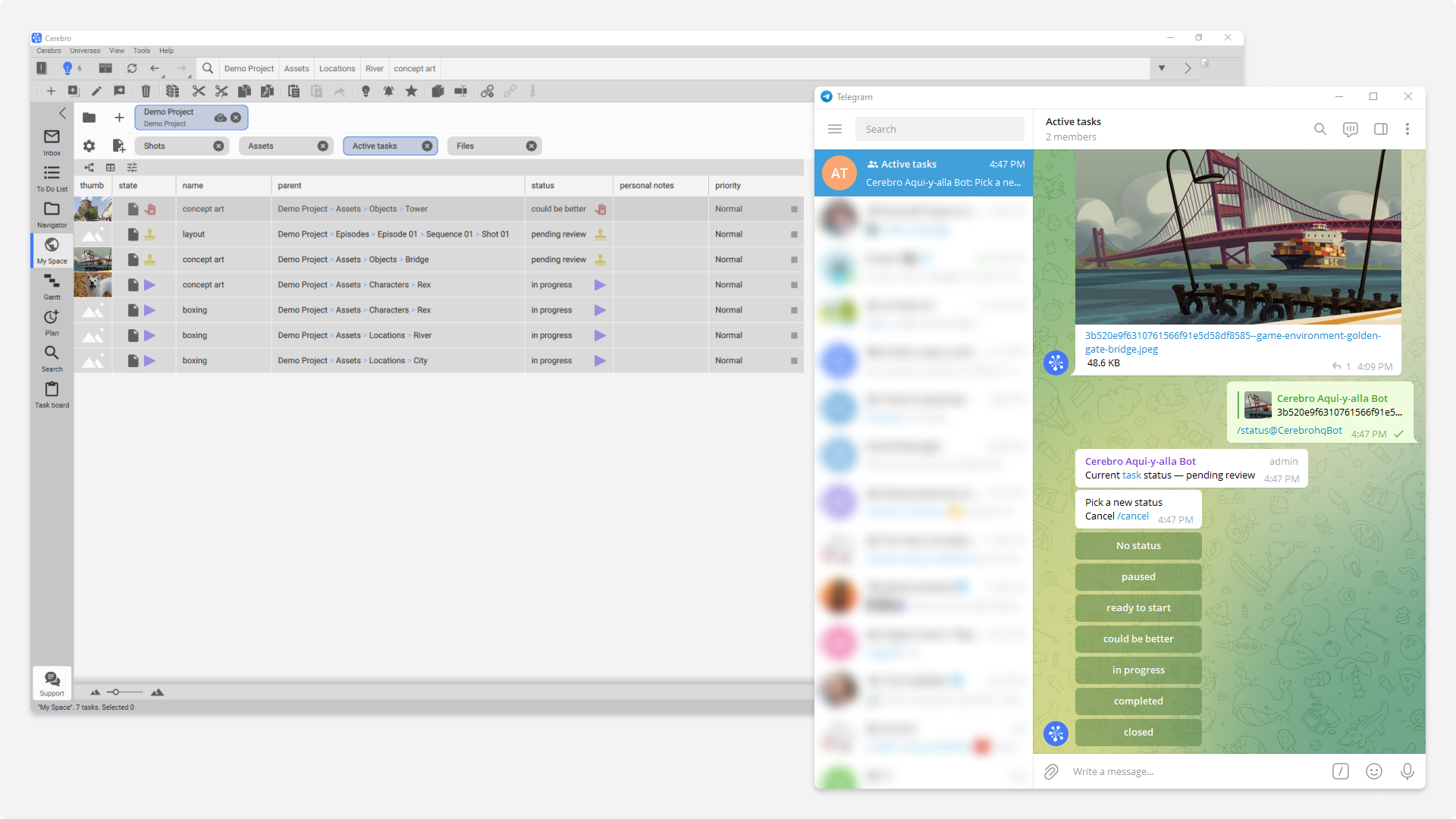Screen dimensions: 1456x819
Task: Click the small thumbnails mountain icon
Action: (95, 692)
